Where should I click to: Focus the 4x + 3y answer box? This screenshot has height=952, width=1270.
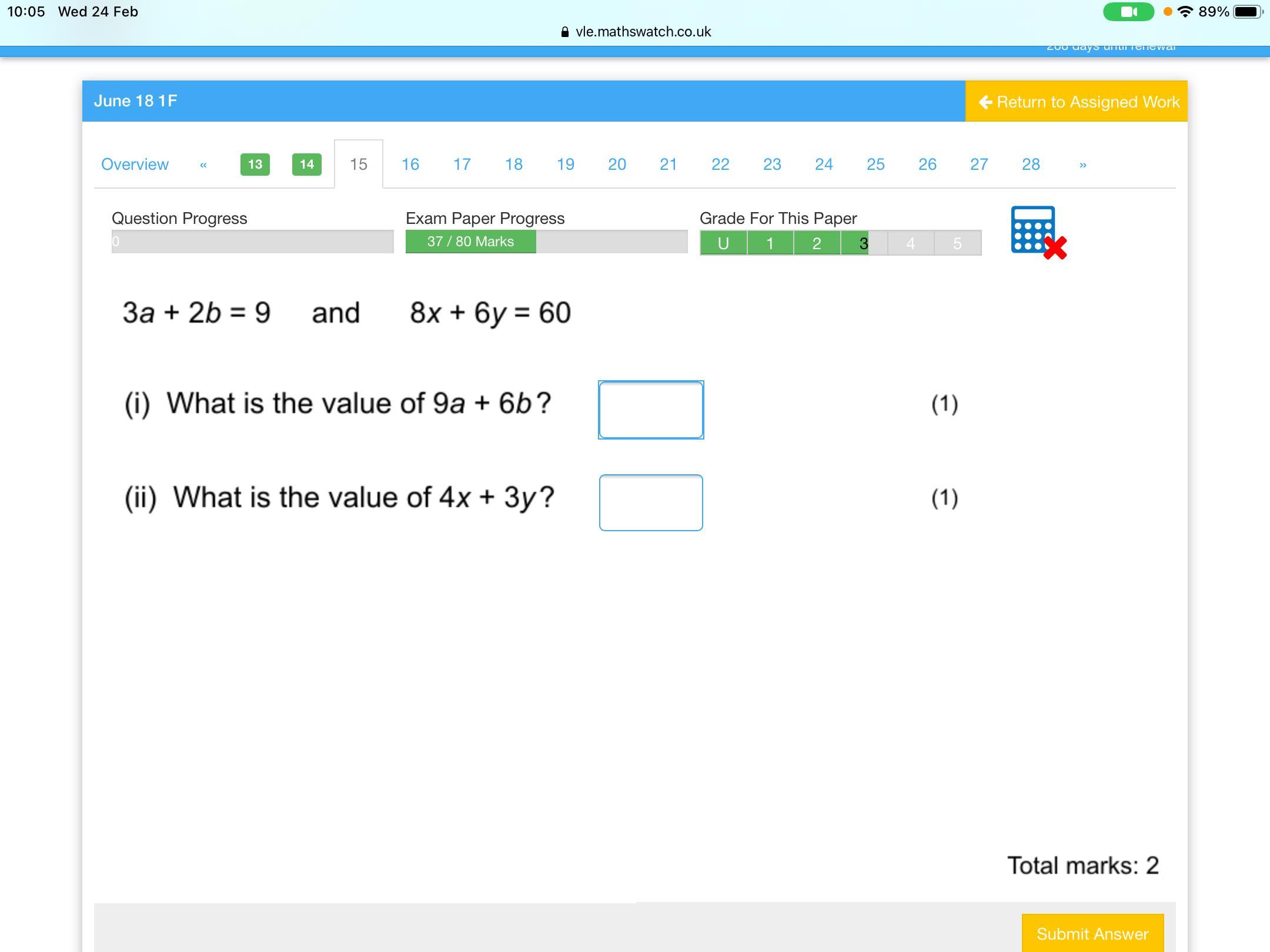tap(651, 502)
